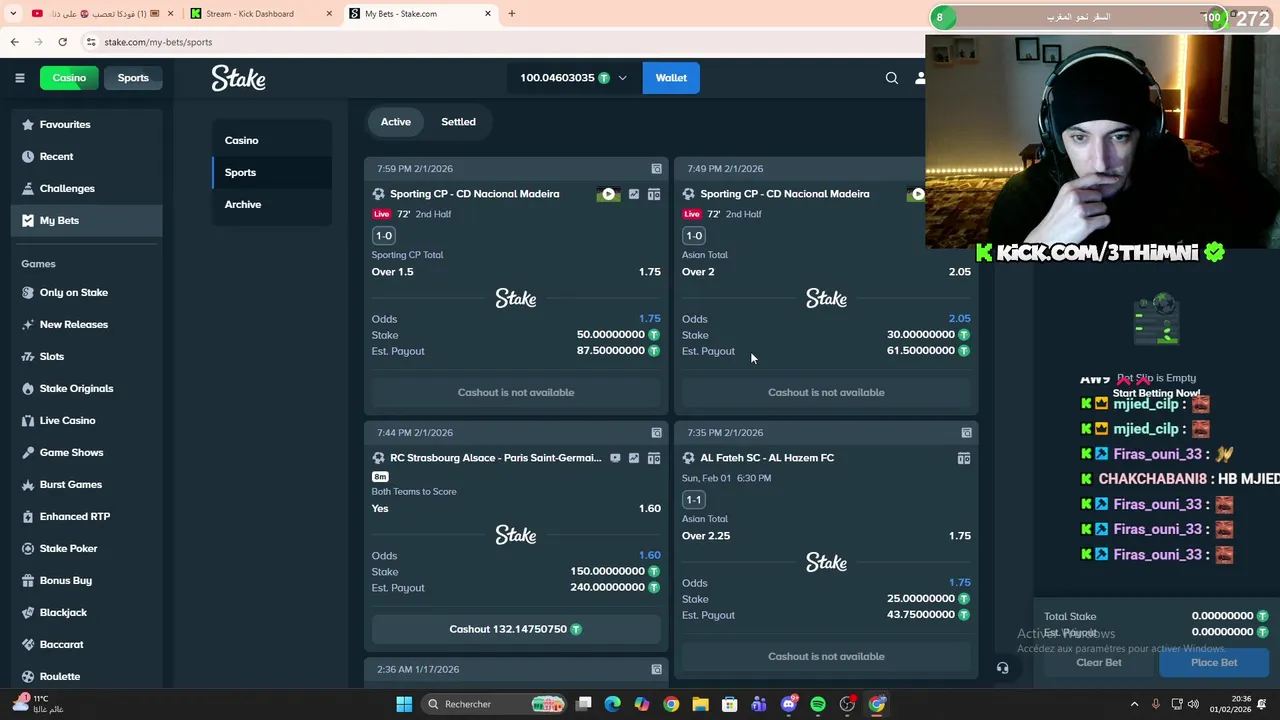Open Live Casino in sidebar
The height and width of the screenshot is (720, 1280).
point(86,420)
